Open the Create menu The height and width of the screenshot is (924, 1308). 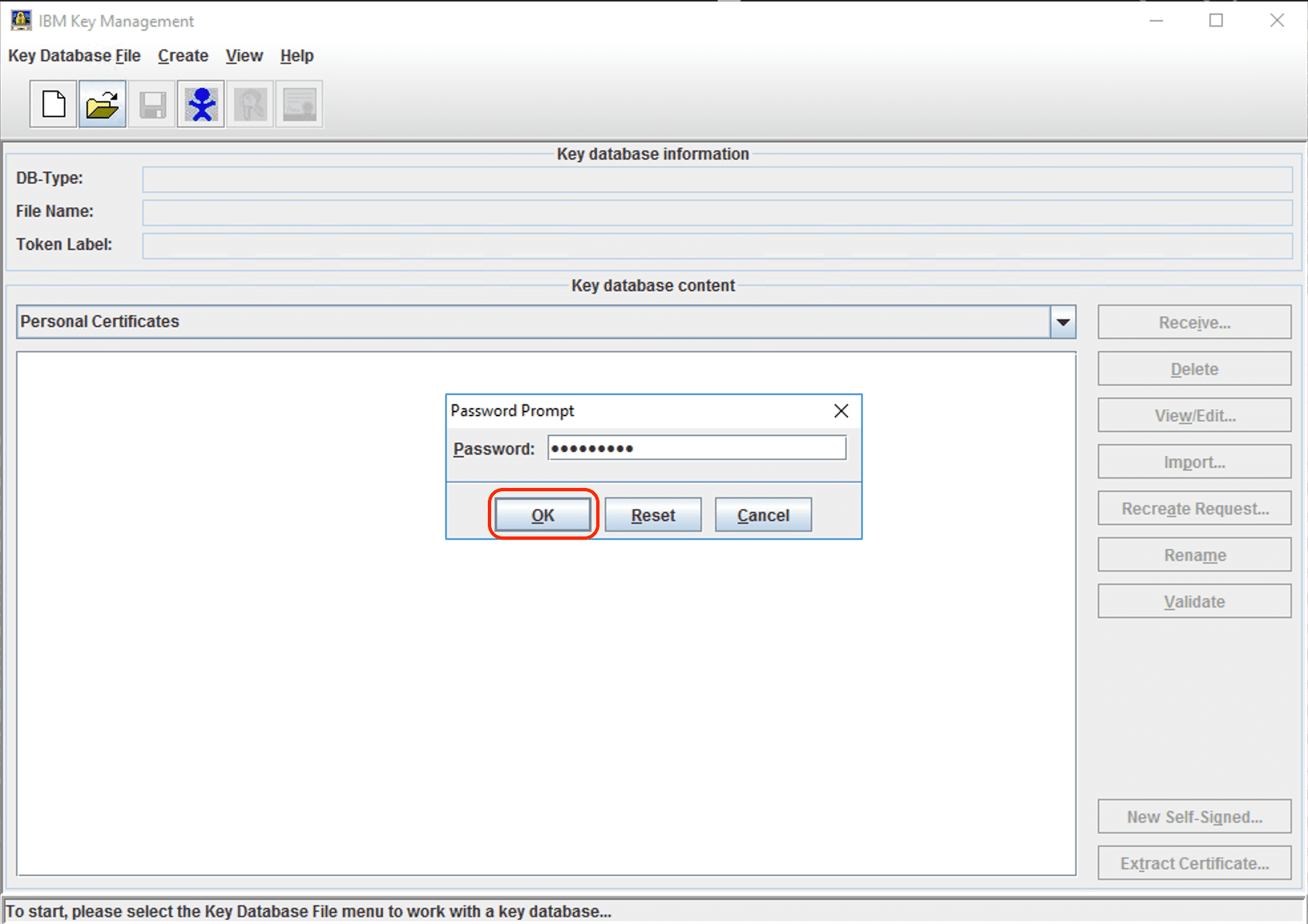pyautogui.click(x=183, y=56)
